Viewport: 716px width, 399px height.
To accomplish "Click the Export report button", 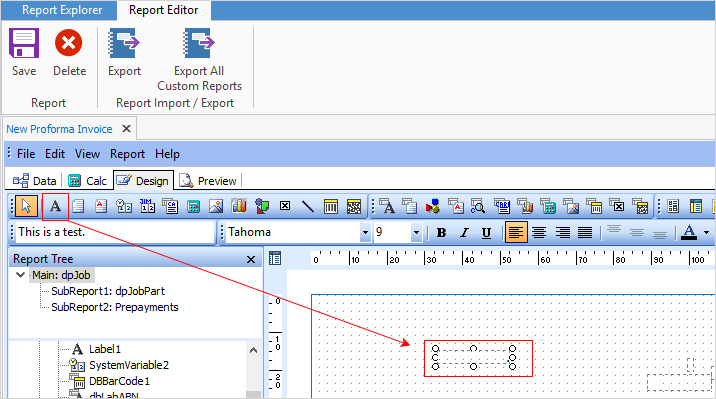I will [124, 52].
